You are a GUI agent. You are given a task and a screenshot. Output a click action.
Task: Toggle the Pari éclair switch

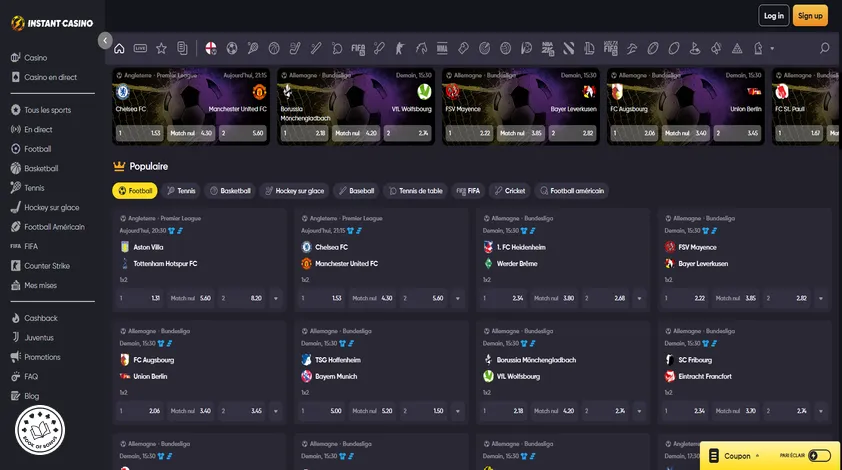pos(819,455)
